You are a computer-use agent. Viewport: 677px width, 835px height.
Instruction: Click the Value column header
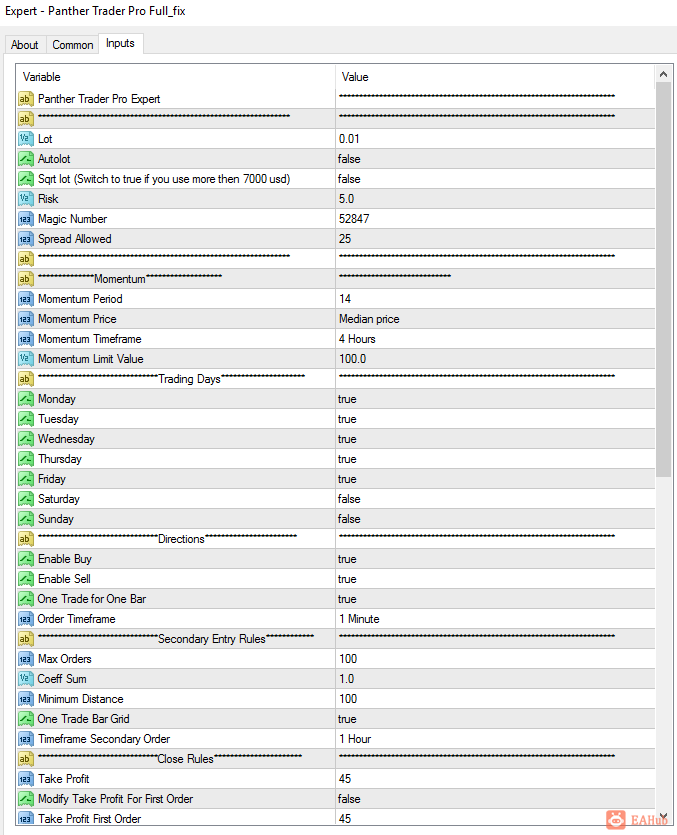click(355, 77)
